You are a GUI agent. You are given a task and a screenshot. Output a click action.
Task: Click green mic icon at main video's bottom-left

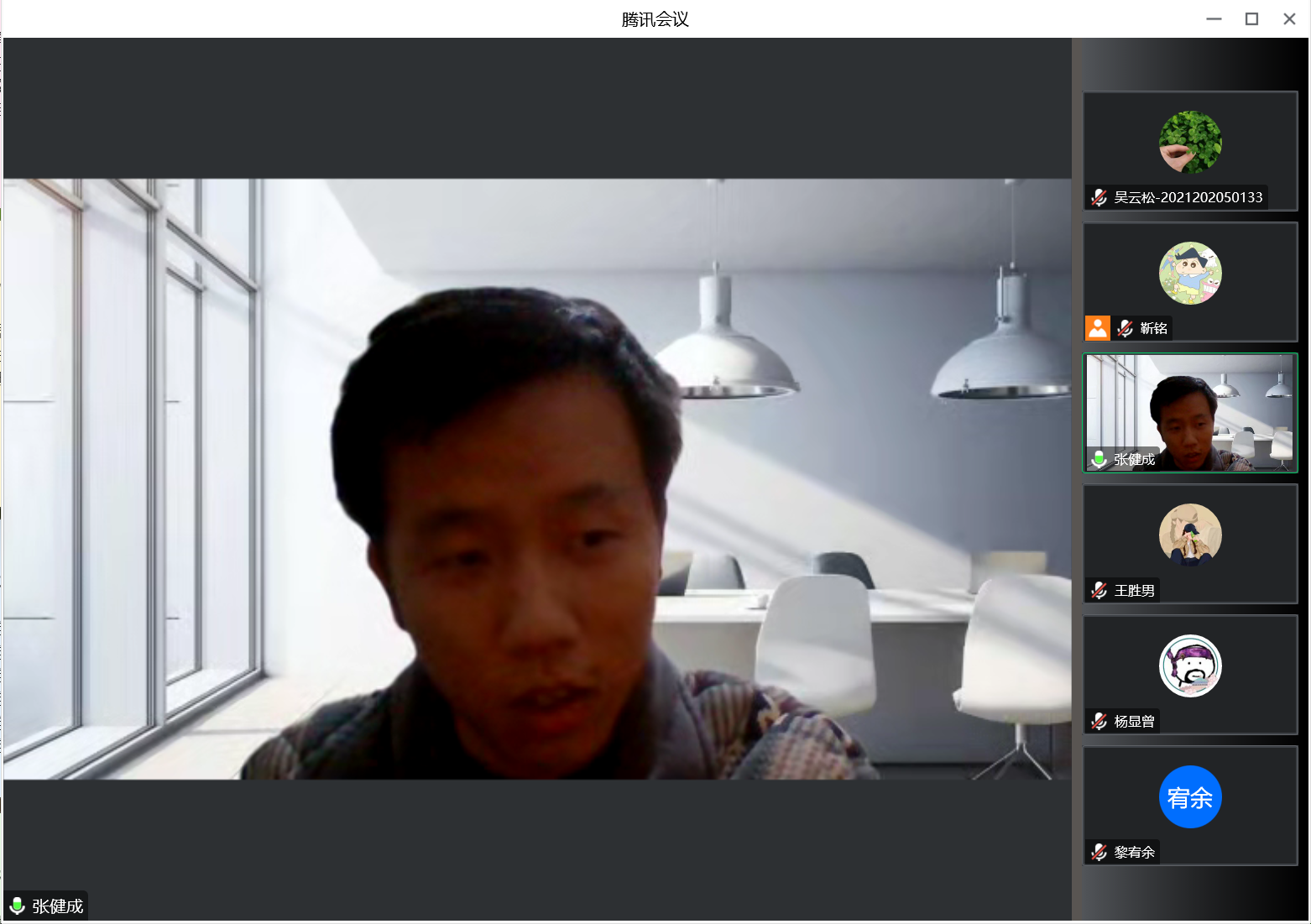click(x=17, y=906)
